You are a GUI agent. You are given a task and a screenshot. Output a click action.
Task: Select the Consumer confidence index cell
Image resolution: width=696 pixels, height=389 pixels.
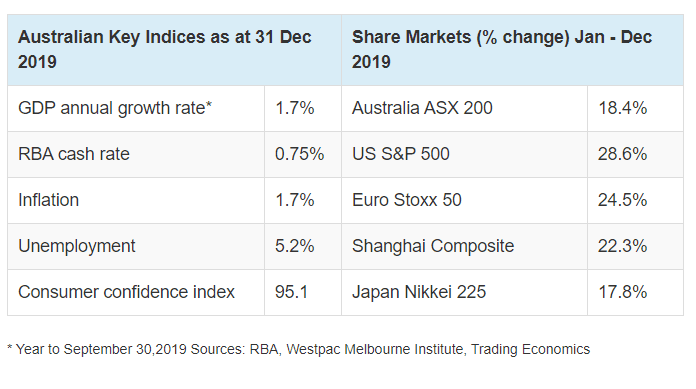pyautogui.click(x=136, y=293)
